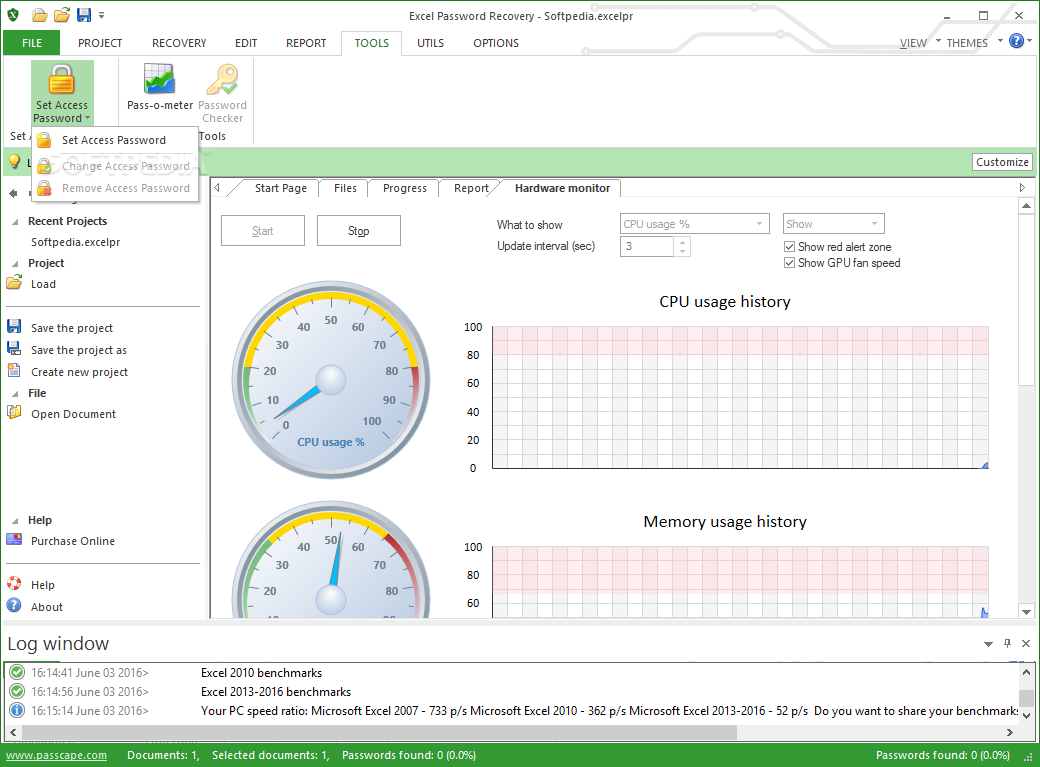Click the new-document icon in the quick access bar
The height and width of the screenshot is (767, 1040).
[x=40, y=15]
